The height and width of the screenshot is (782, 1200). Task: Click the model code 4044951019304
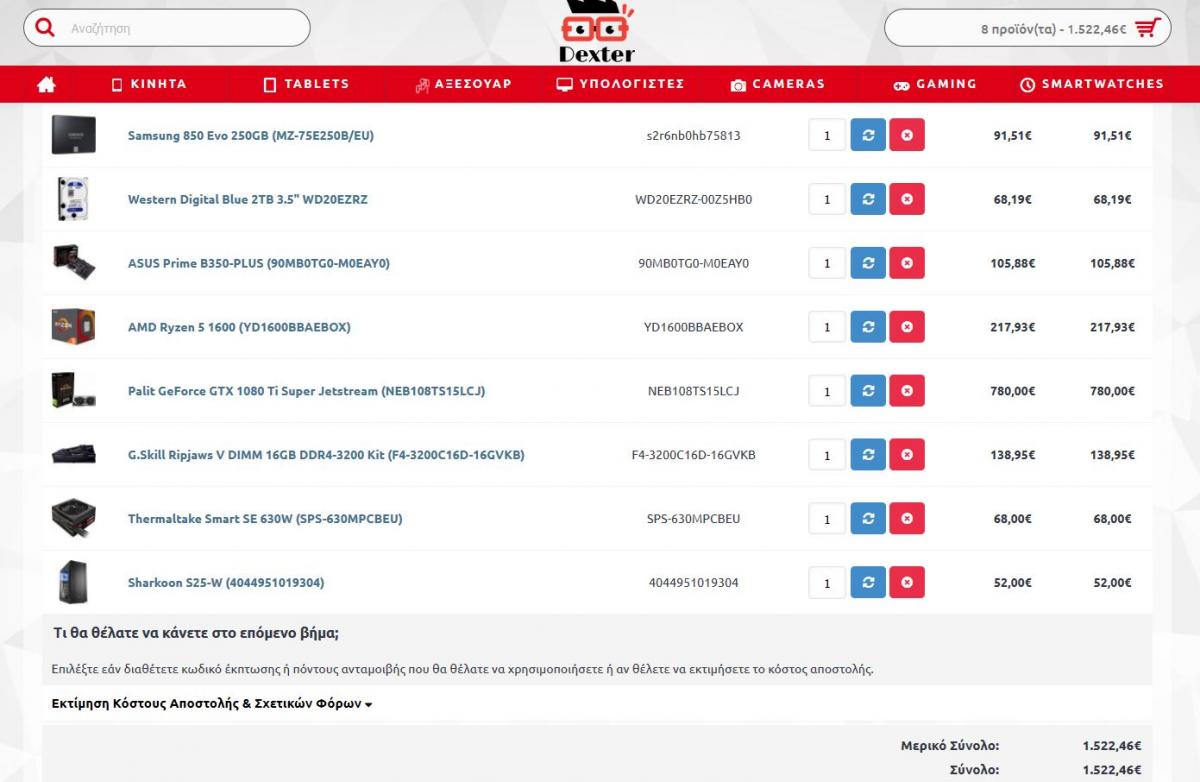(x=694, y=583)
